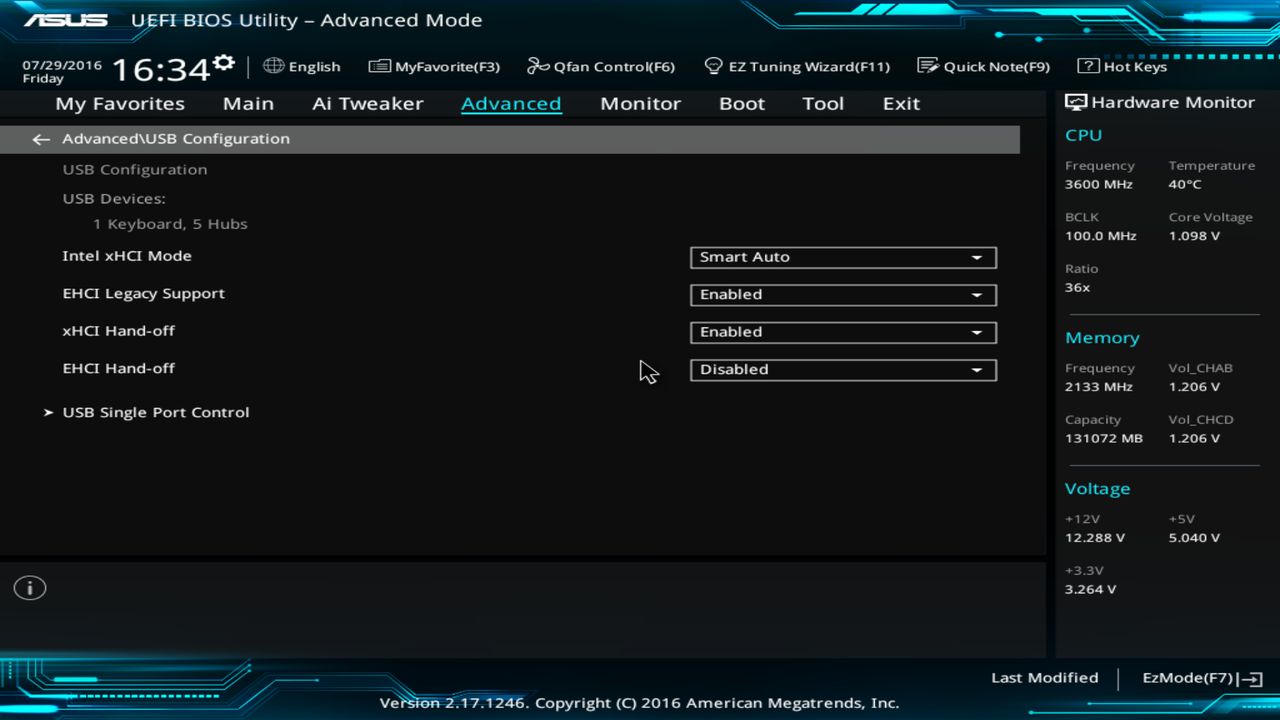Open the Qfan Control utility
Screen dimensions: 1280x720
pyautogui.click(x=601, y=66)
